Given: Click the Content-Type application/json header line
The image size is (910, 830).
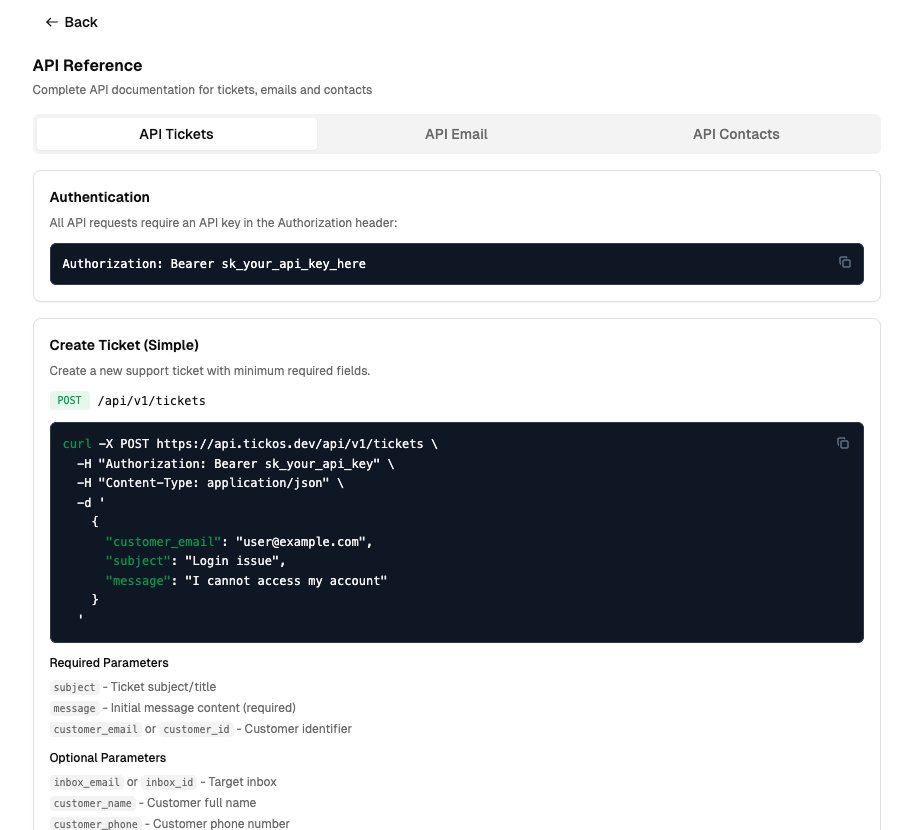Looking at the screenshot, I should point(210,483).
